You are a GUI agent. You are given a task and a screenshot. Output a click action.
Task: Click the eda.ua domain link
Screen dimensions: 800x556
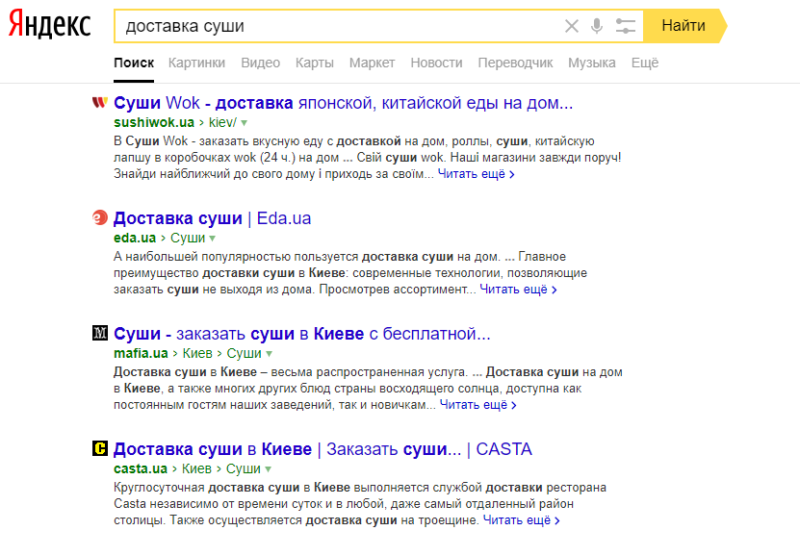[135, 238]
